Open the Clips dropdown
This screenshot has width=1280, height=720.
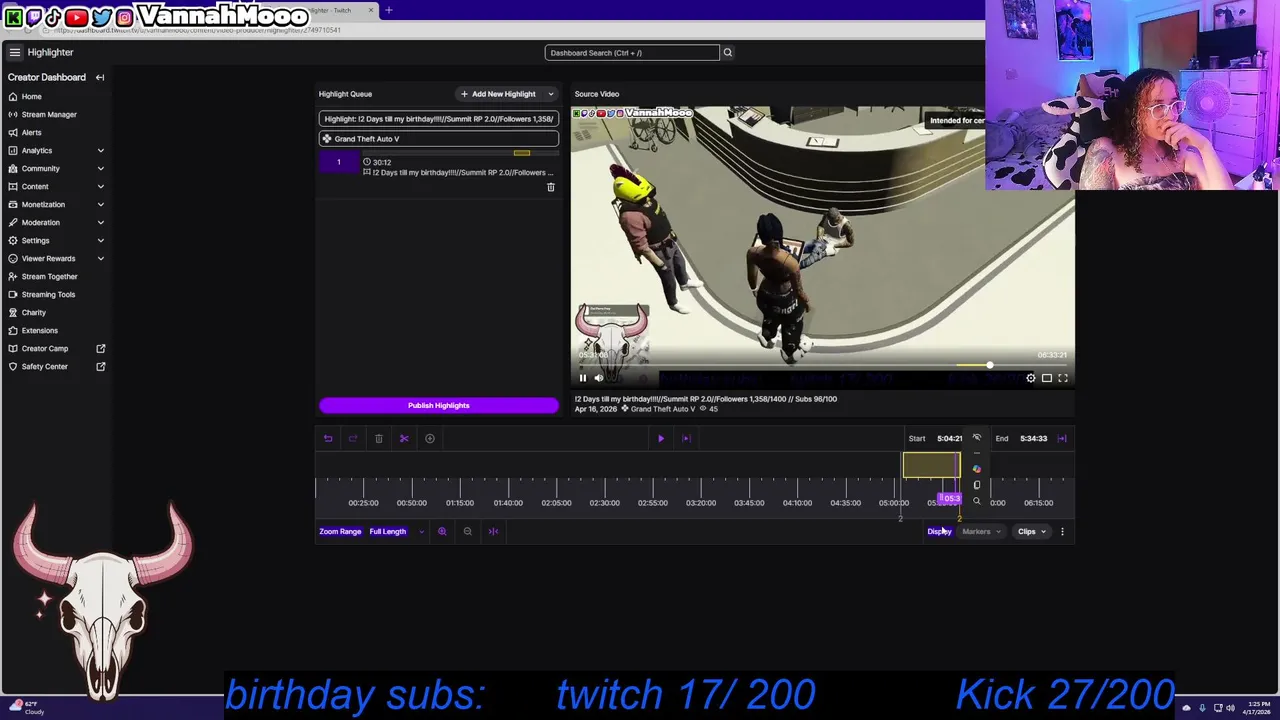(x=1032, y=532)
